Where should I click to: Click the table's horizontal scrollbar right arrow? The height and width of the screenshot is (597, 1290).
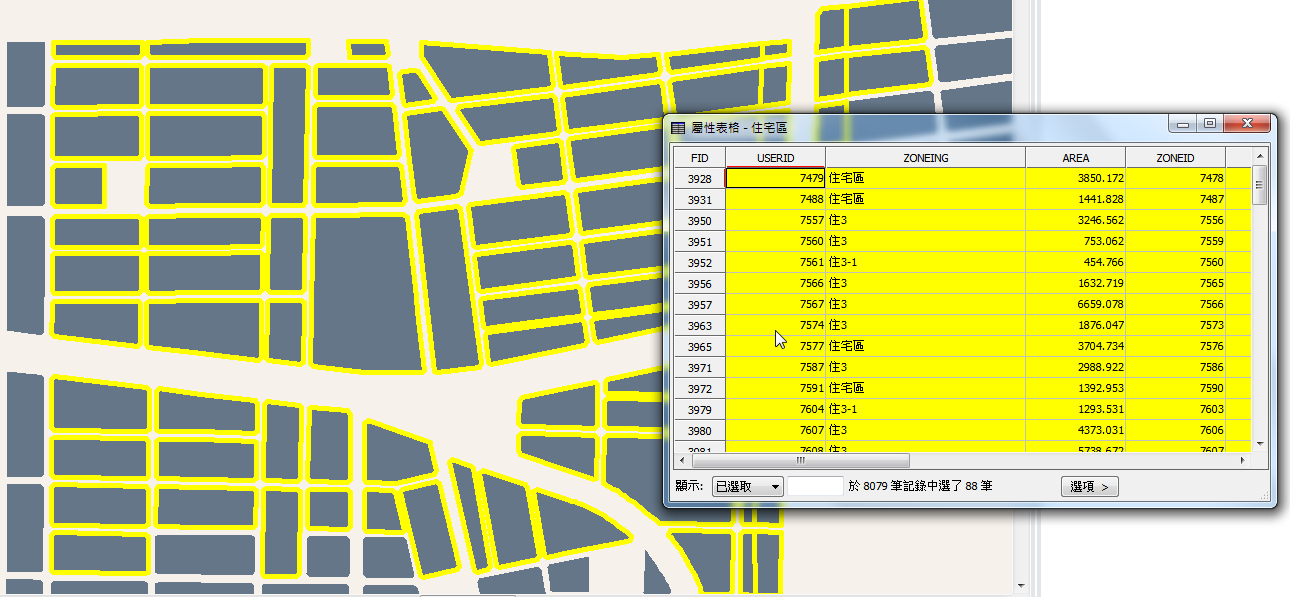click(x=1243, y=461)
